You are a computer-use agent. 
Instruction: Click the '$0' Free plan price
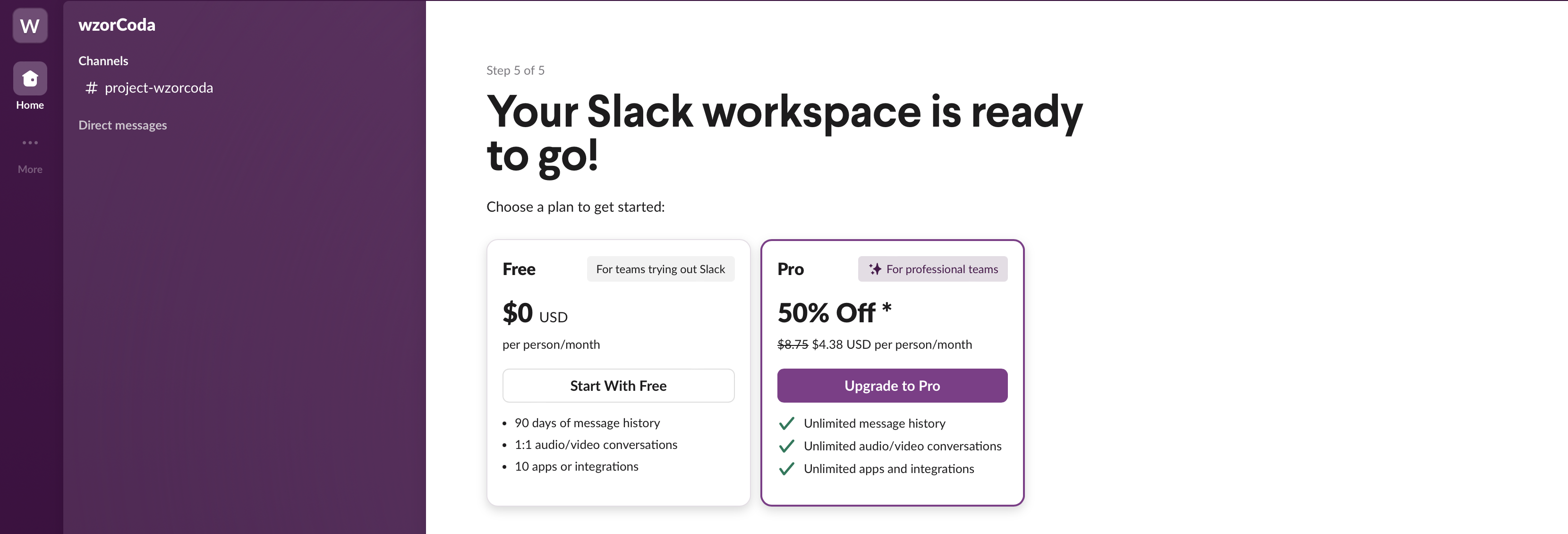(x=517, y=313)
